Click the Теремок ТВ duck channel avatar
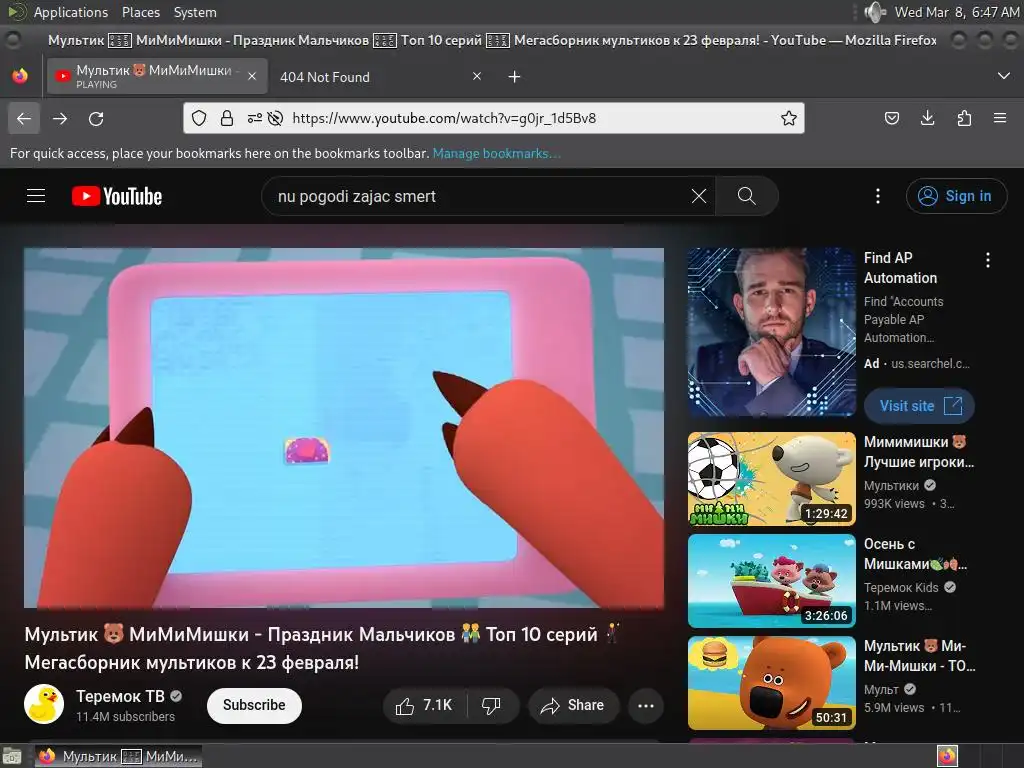1024x768 pixels. pyautogui.click(x=44, y=704)
